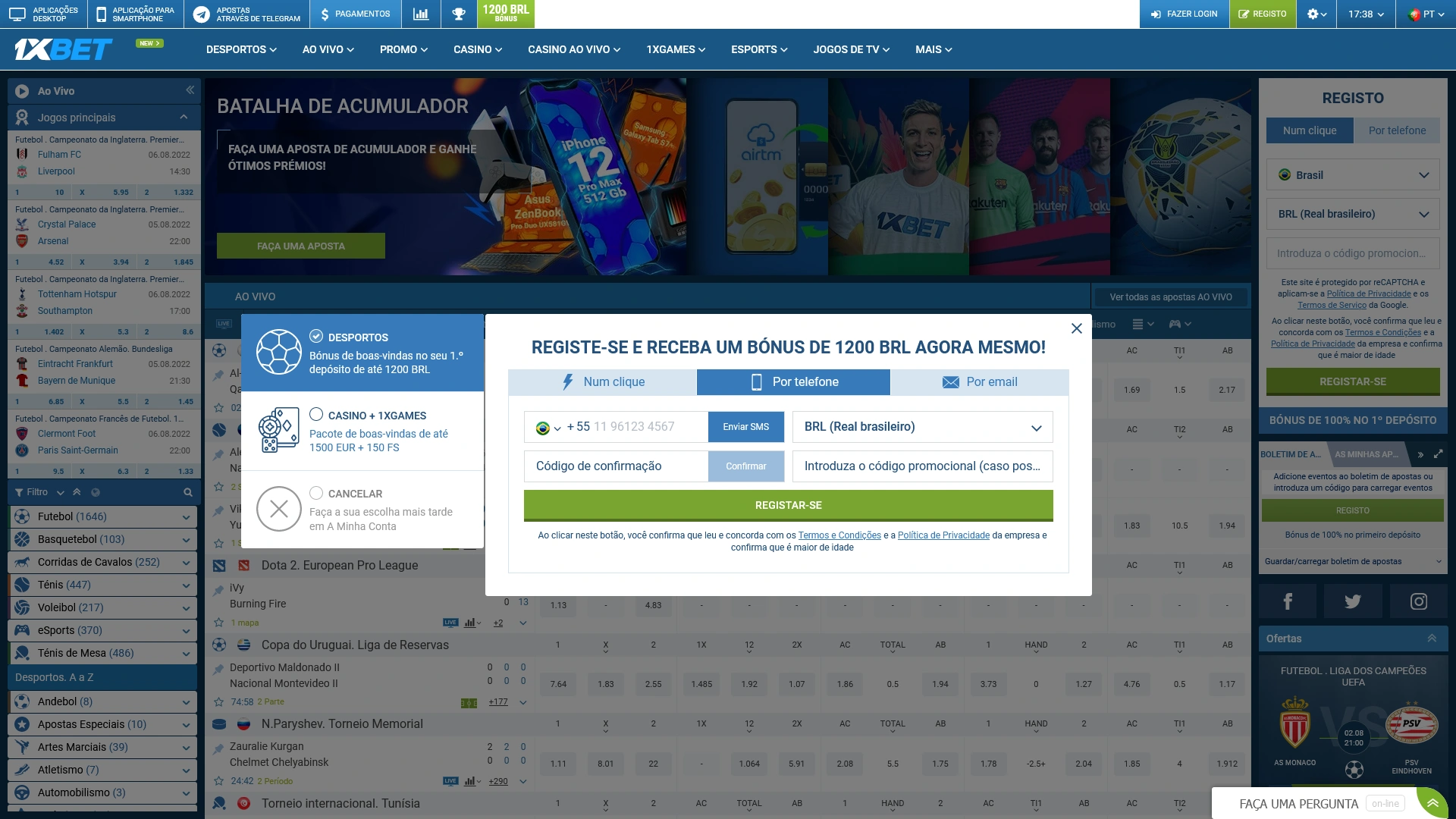Select Casino + 1xGames radio button
This screenshot has height=819, width=1456.
316,414
